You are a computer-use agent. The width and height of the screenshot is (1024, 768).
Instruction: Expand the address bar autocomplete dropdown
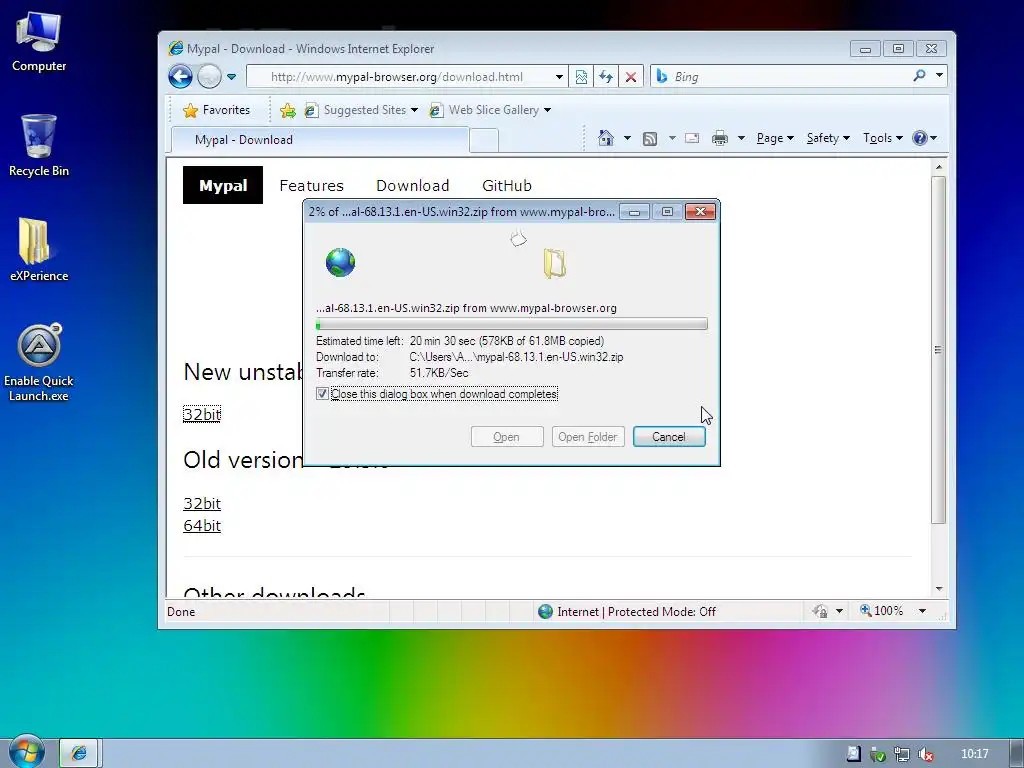pyautogui.click(x=560, y=77)
